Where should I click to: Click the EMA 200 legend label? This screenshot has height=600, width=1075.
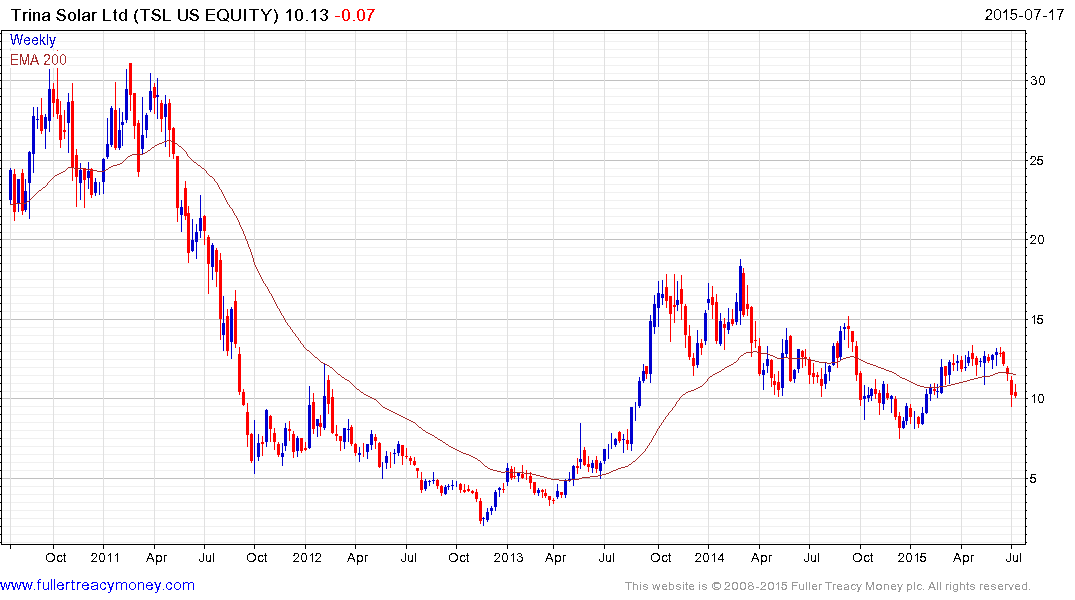(38, 60)
